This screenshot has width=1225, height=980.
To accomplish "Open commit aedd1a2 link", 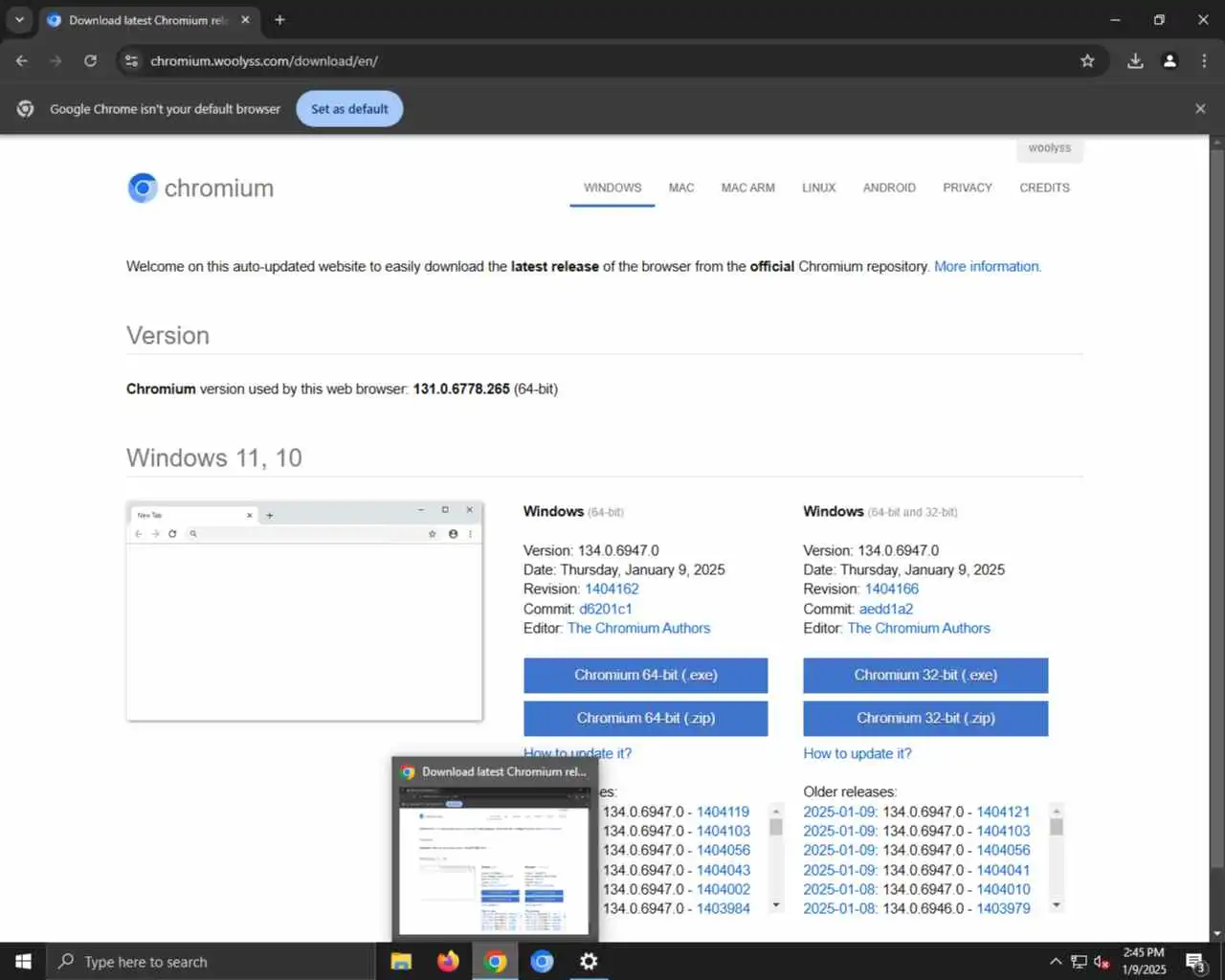I will point(885,609).
